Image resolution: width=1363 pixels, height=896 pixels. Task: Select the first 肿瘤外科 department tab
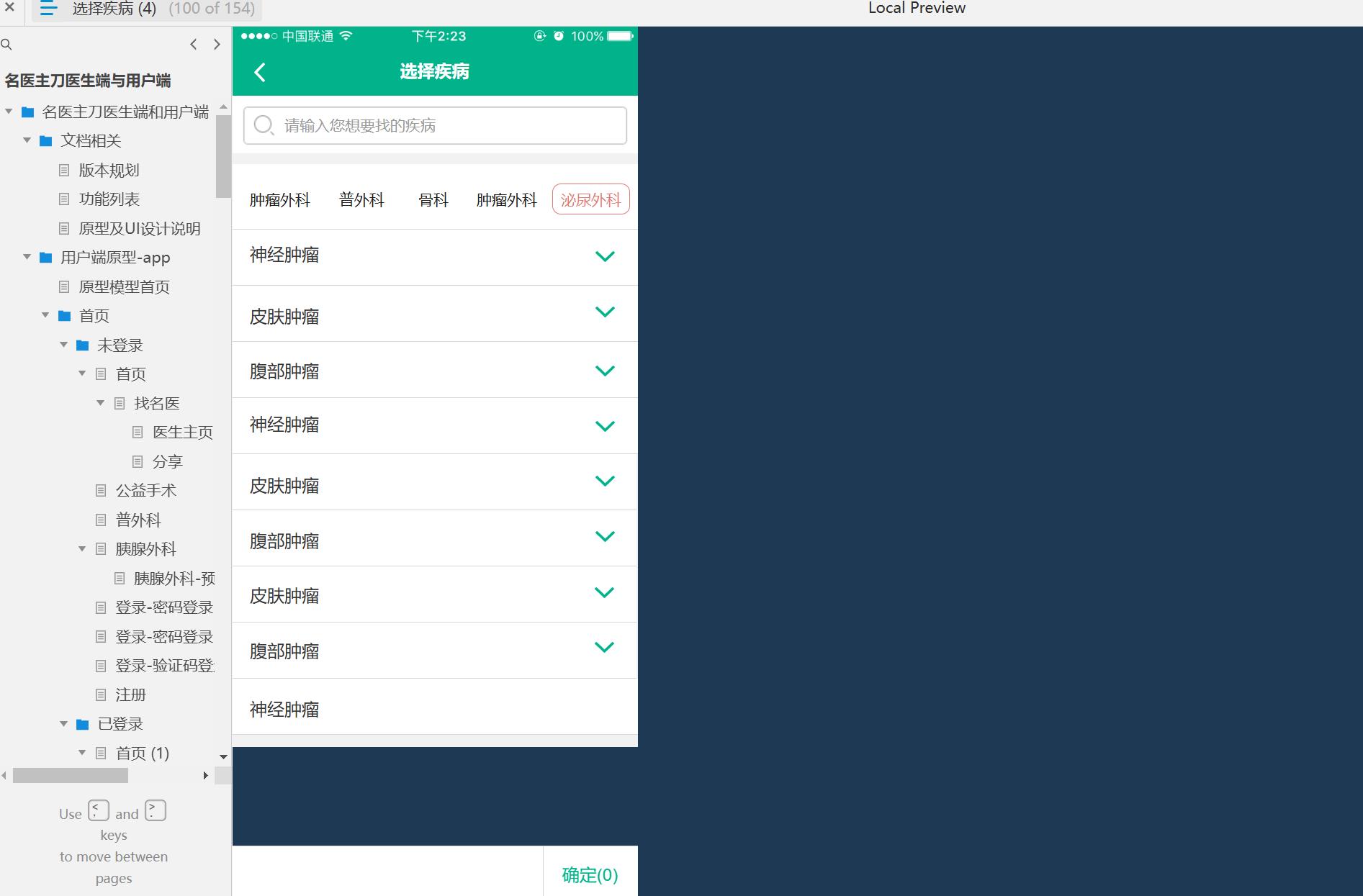(x=280, y=200)
